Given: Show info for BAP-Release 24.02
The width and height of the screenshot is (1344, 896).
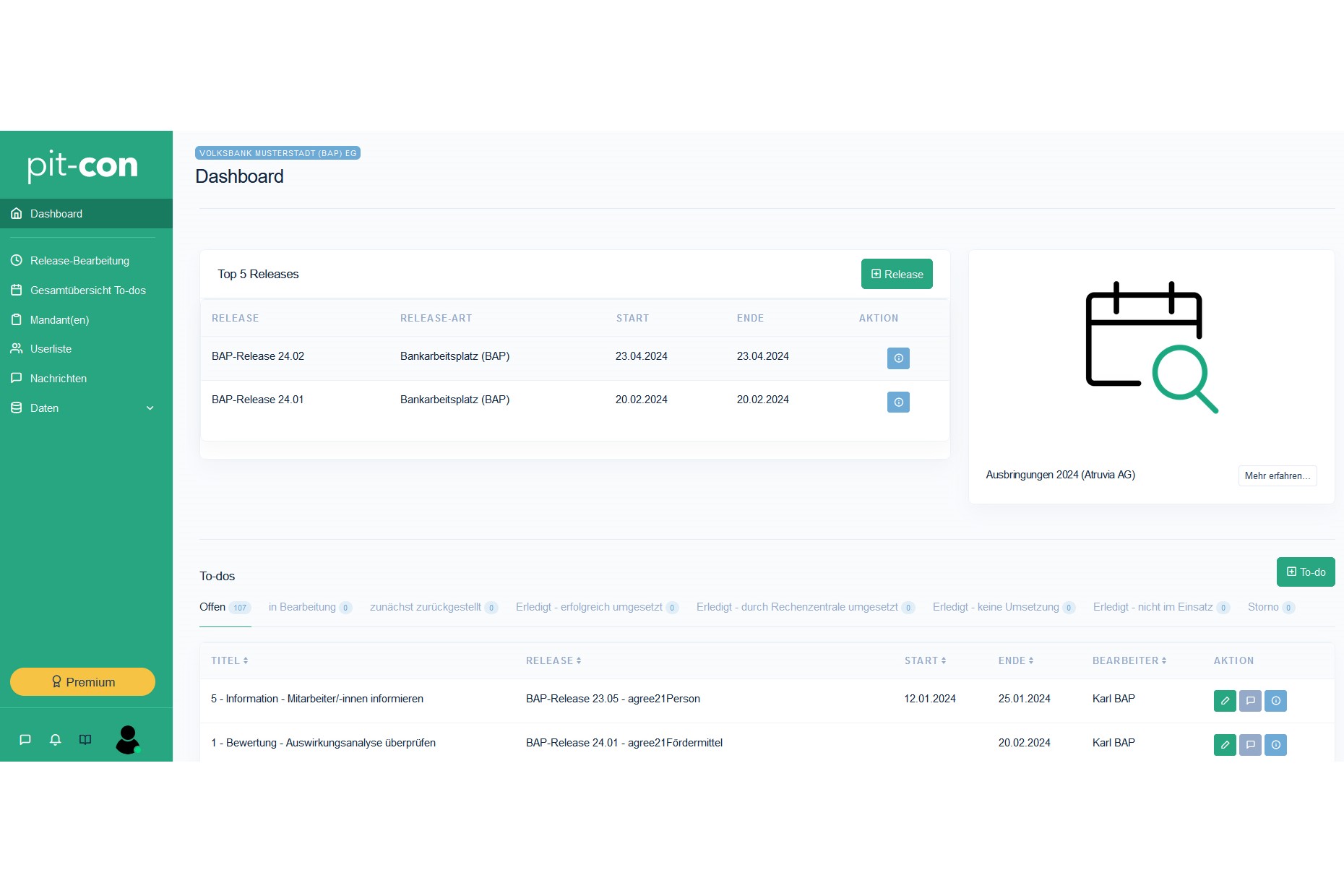Looking at the screenshot, I should click(898, 358).
